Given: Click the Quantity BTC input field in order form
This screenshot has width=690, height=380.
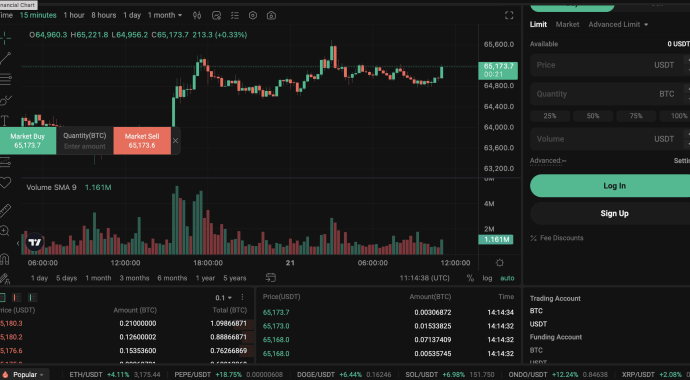Looking at the screenshot, I should click(x=610, y=94).
